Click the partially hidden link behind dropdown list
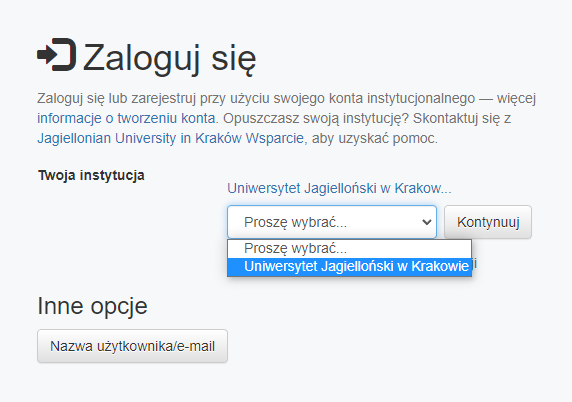The width and height of the screenshot is (572, 402). click(x=475, y=263)
